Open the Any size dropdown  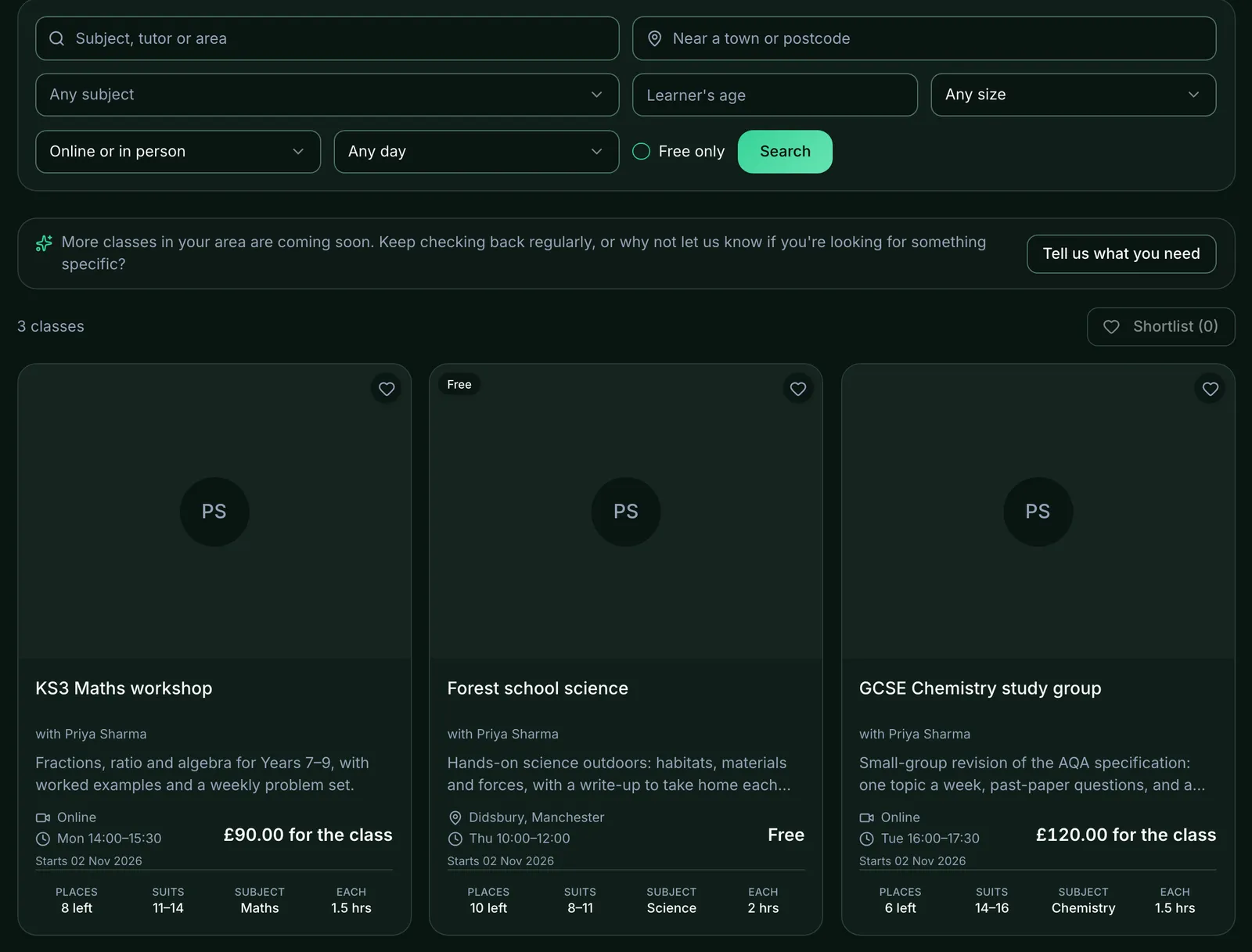point(1074,95)
